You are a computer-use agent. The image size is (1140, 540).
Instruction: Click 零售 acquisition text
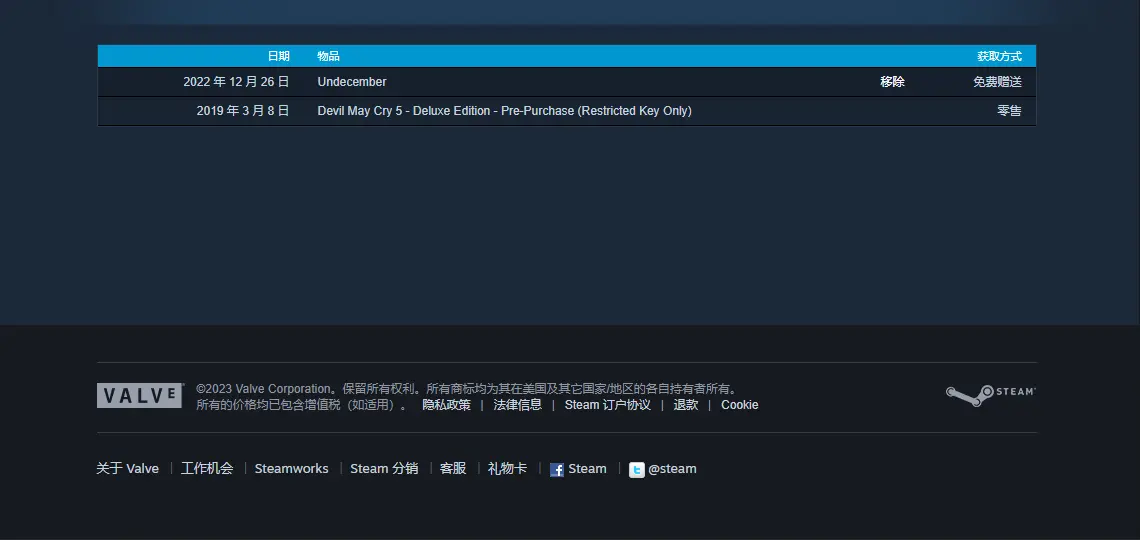coord(1009,111)
